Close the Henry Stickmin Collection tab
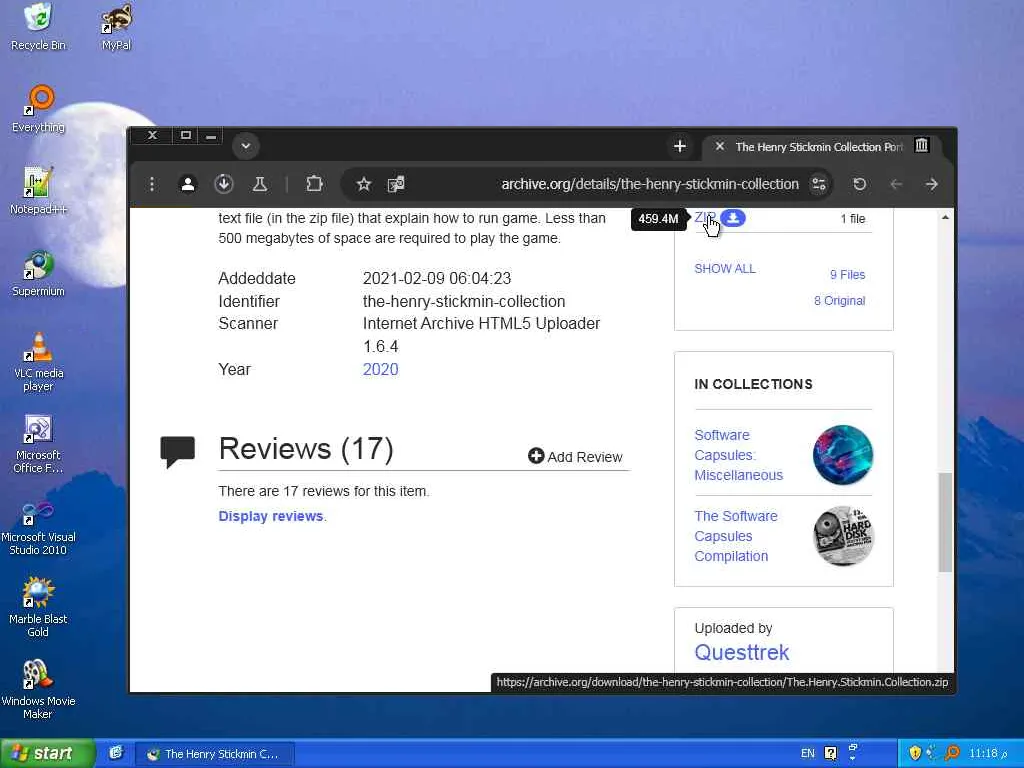Image resolution: width=1024 pixels, height=768 pixels. 719,146
